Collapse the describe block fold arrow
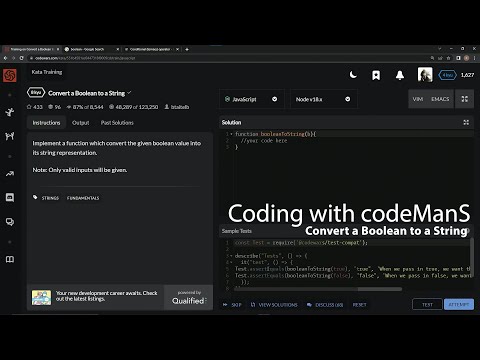The height and width of the screenshot is (360, 480). (x=230, y=256)
